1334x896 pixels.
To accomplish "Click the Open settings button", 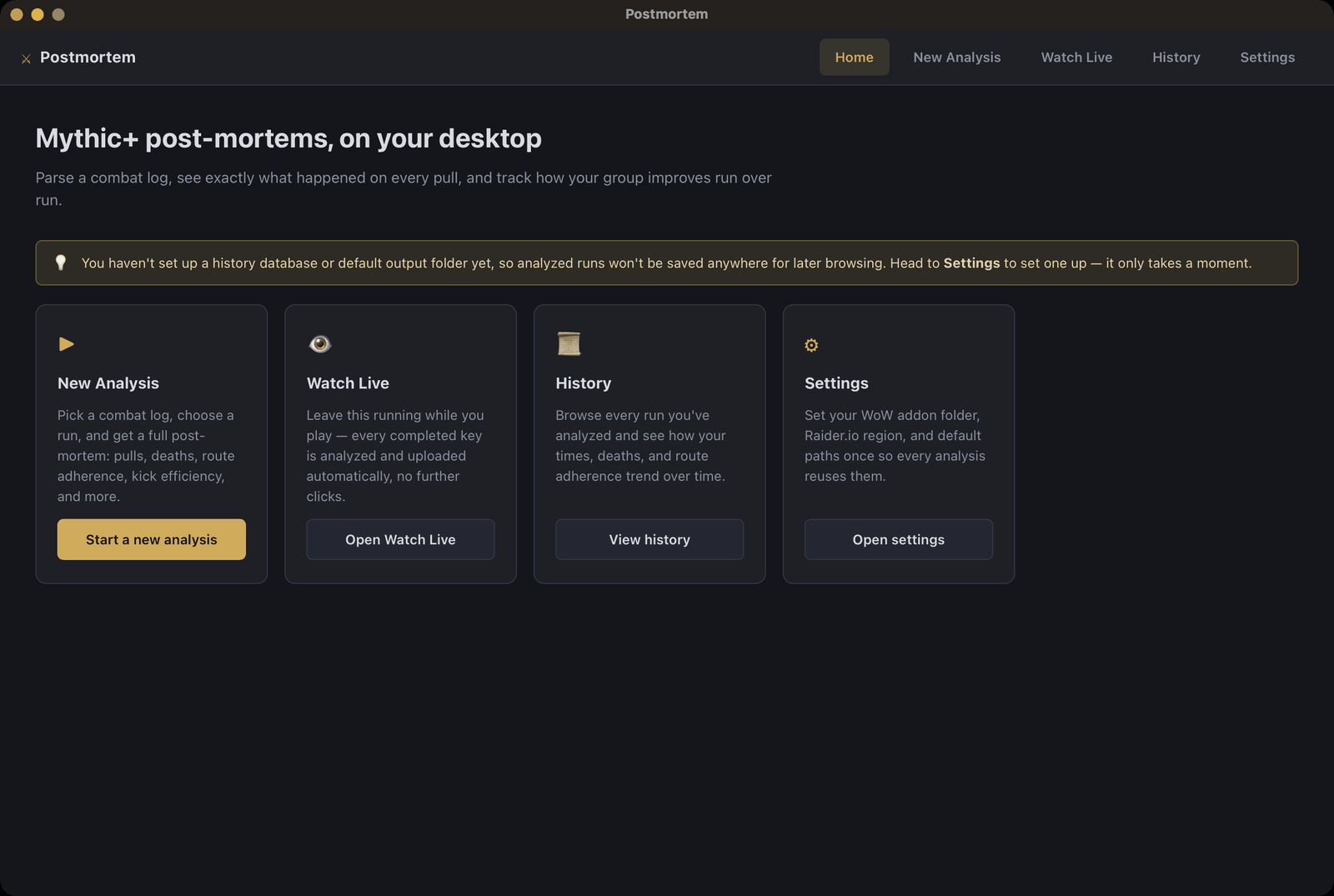I will [898, 539].
